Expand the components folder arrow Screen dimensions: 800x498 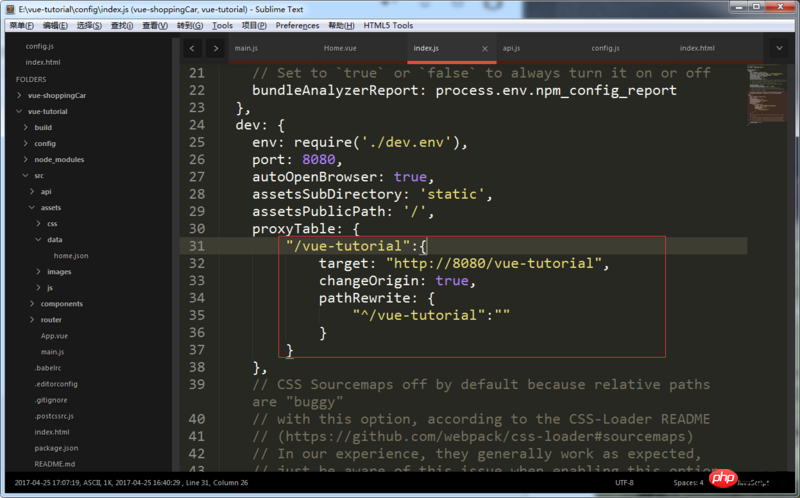tap(32, 304)
